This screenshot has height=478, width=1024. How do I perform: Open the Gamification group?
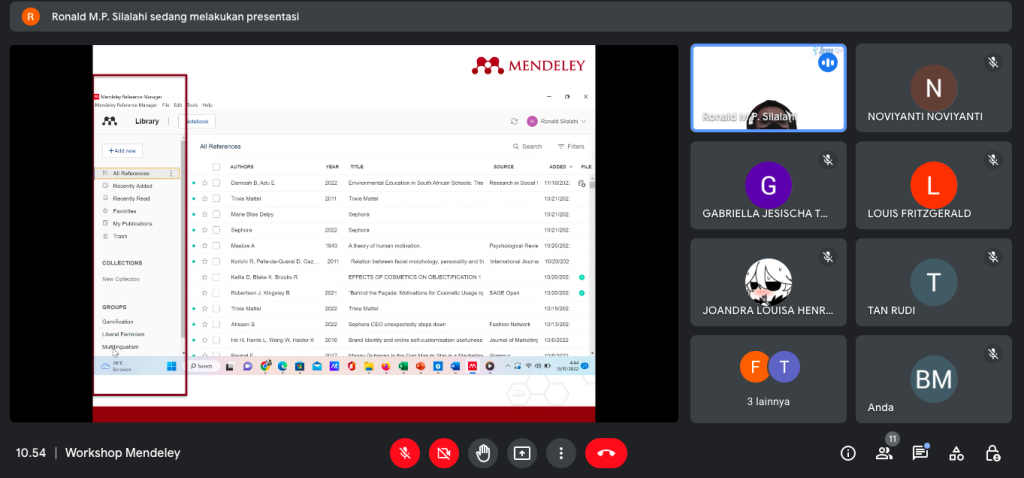[118, 322]
